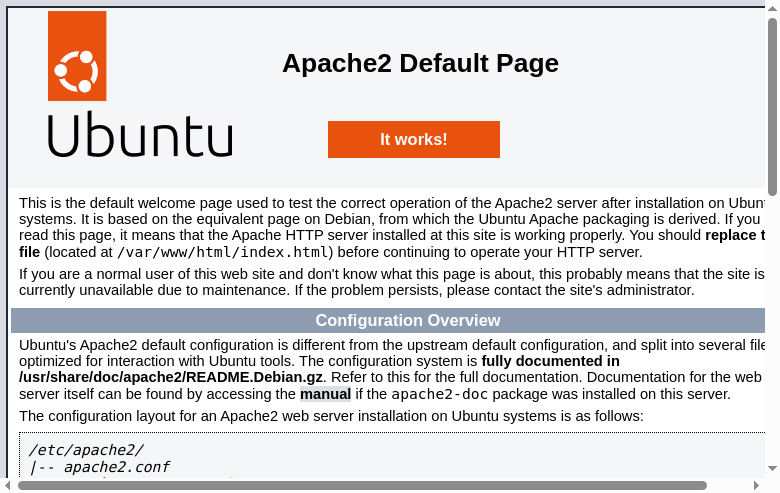
Task: Click the "/etc/apache2/" line in code block
Action: tap(87, 450)
